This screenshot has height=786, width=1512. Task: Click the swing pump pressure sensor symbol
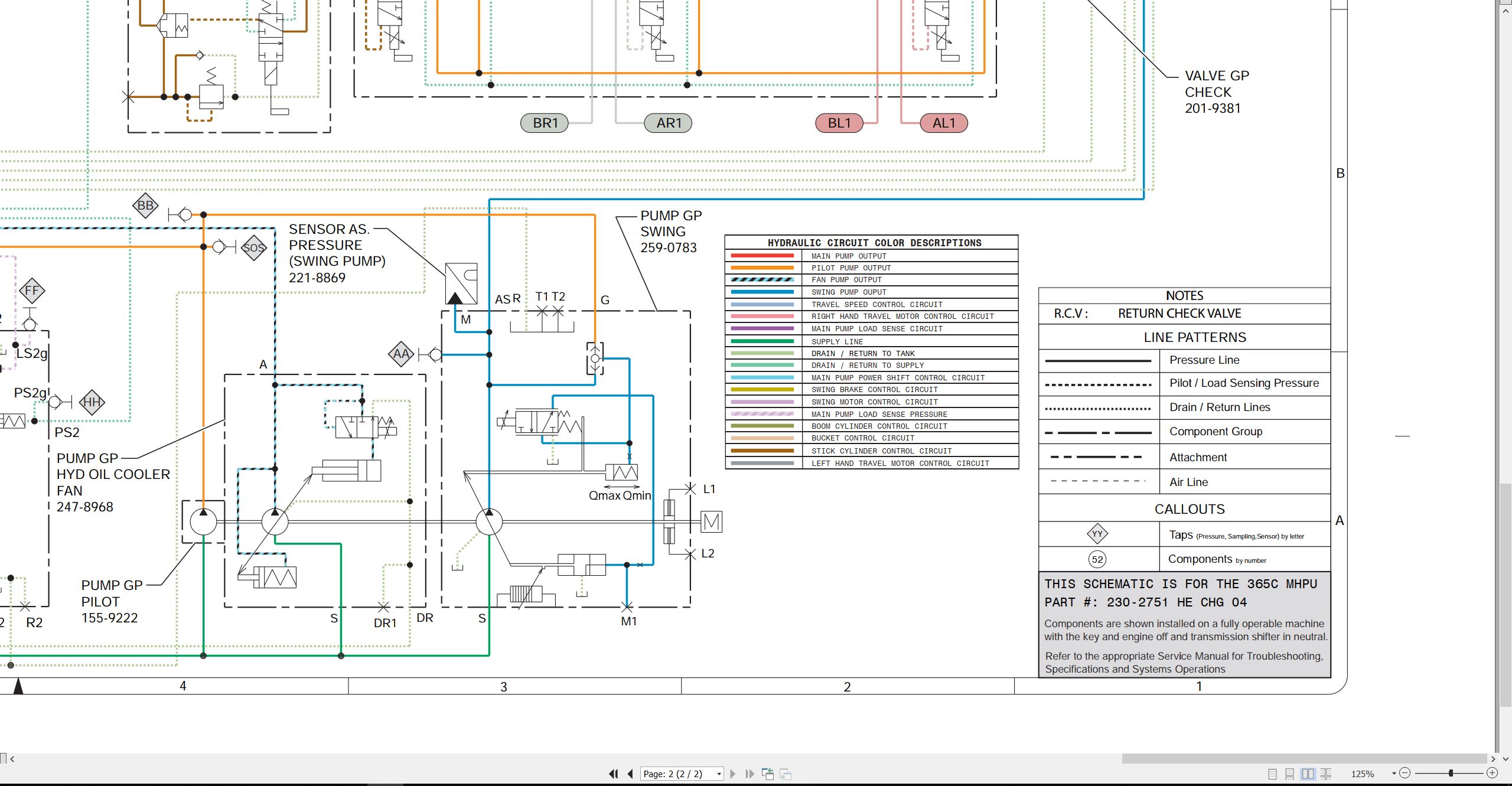(x=461, y=283)
